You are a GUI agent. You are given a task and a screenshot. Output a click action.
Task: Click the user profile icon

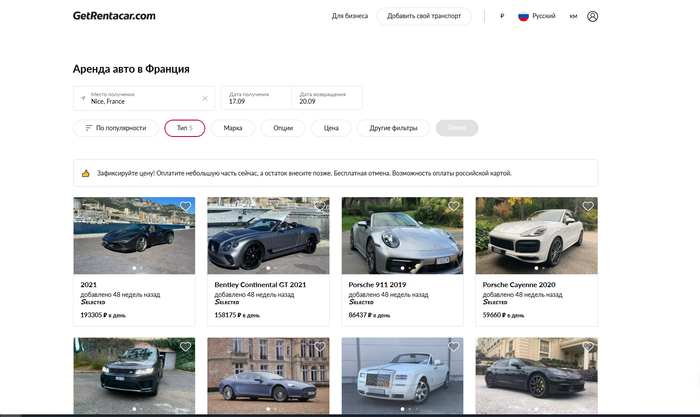click(593, 16)
